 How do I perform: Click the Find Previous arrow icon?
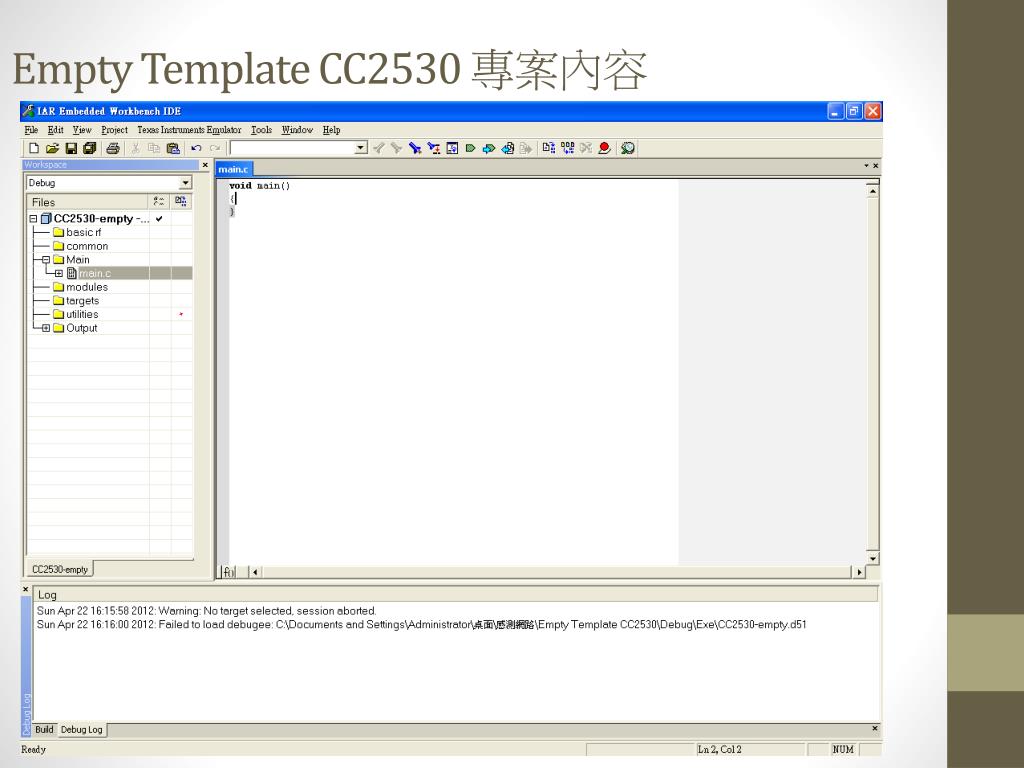[378, 148]
